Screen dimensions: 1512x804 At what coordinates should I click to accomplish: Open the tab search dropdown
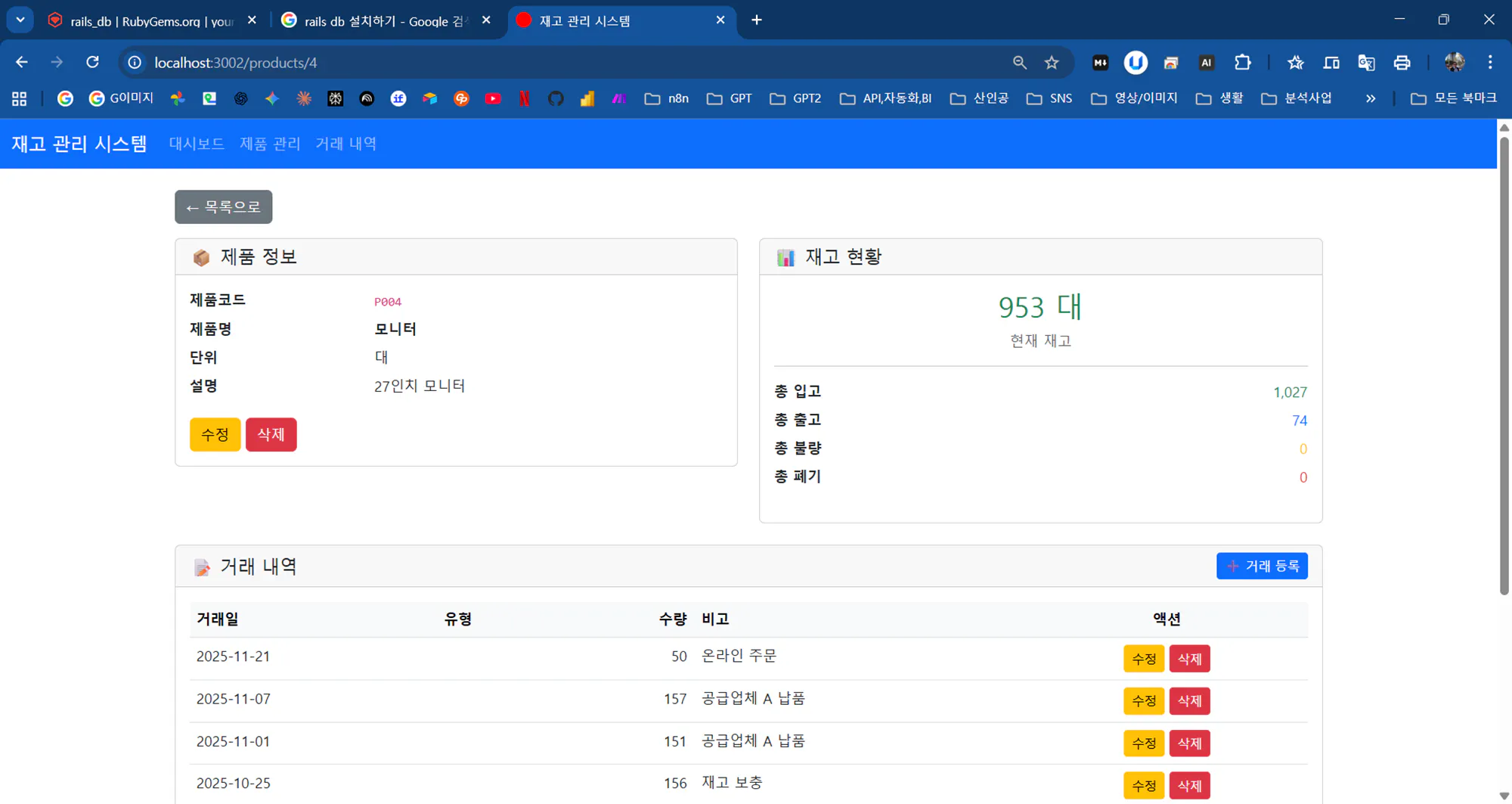point(20,20)
